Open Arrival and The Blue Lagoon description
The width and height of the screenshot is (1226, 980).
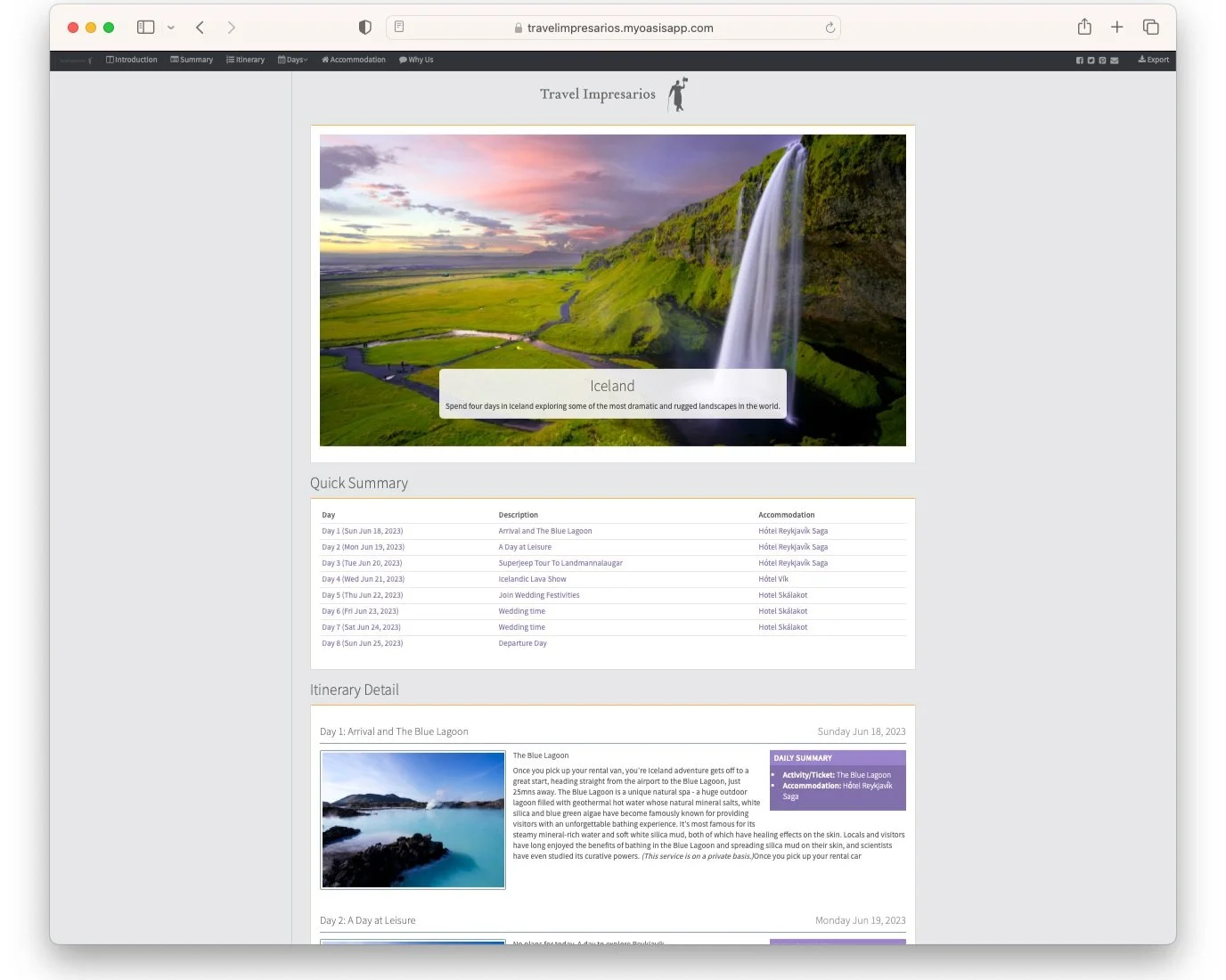(x=545, y=531)
